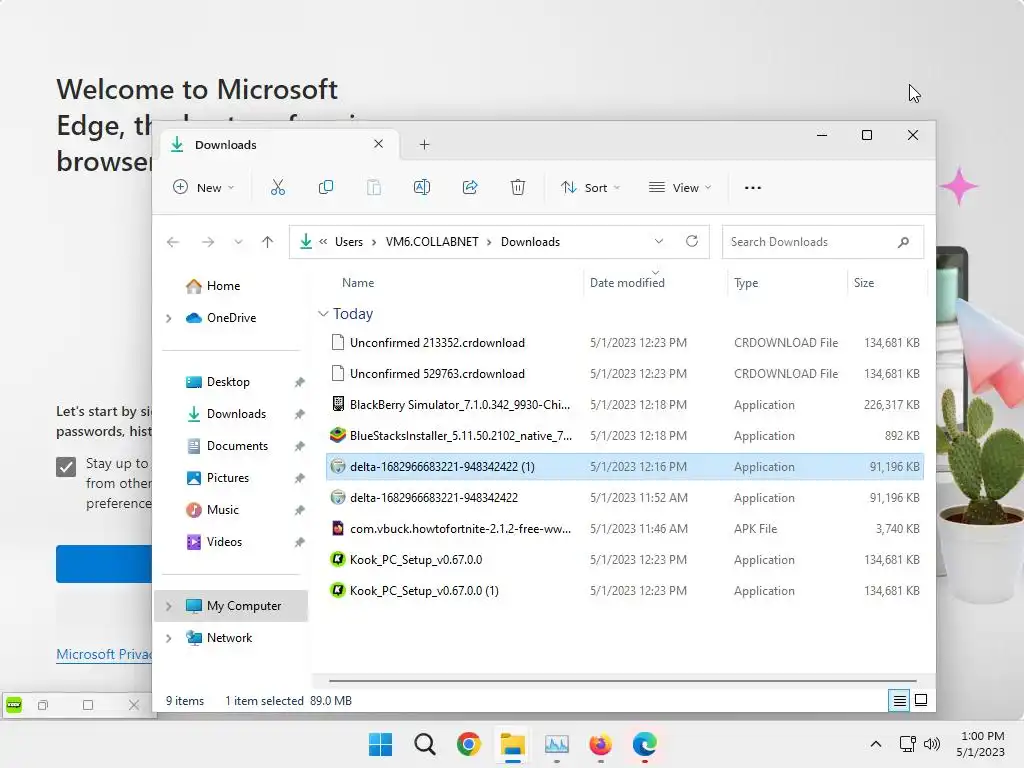The width and height of the screenshot is (1024, 768).
Task: Go up one folder with up arrow
Action: [x=267, y=242]
